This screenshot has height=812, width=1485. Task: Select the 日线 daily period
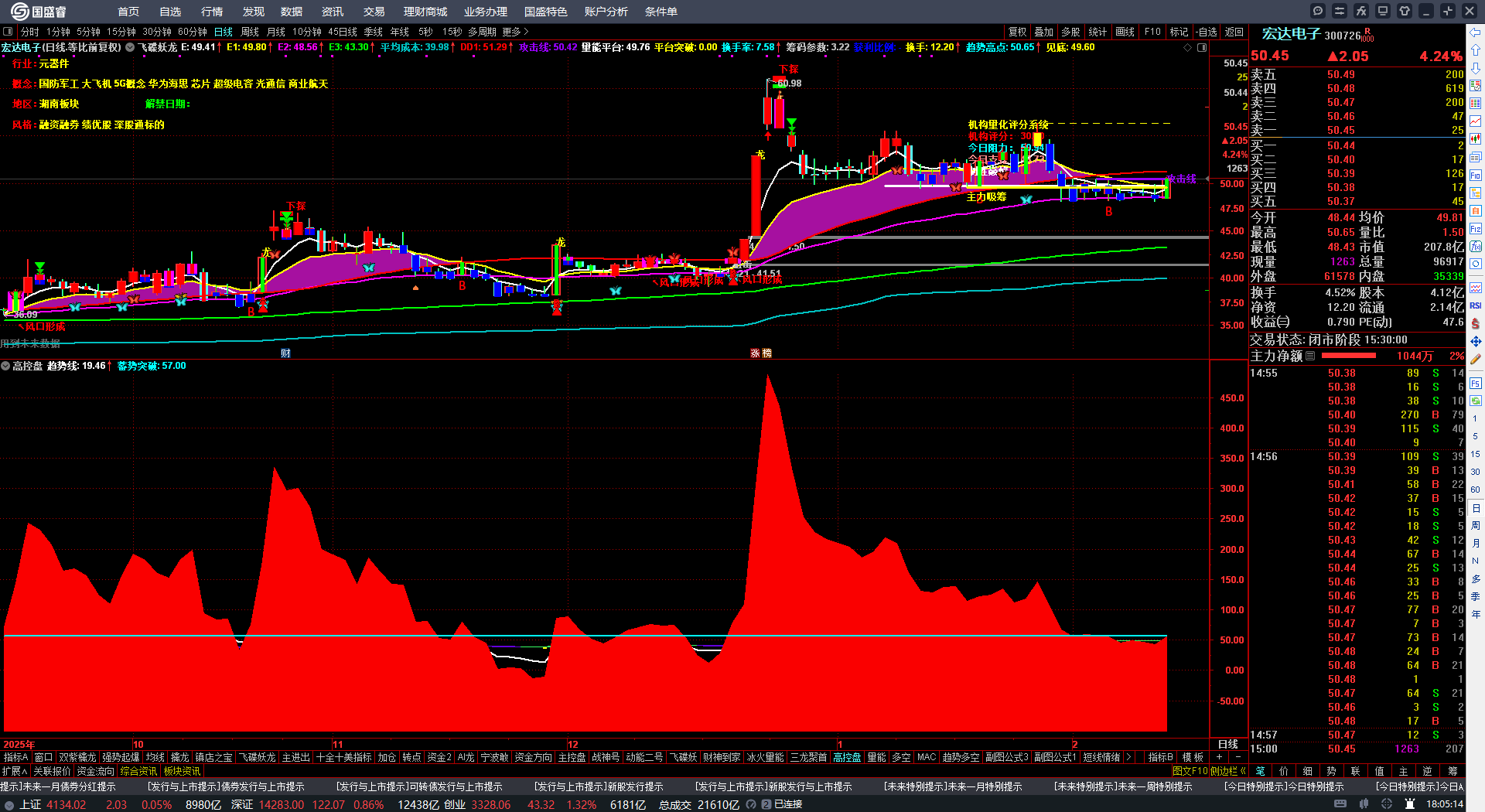[224, 32]
